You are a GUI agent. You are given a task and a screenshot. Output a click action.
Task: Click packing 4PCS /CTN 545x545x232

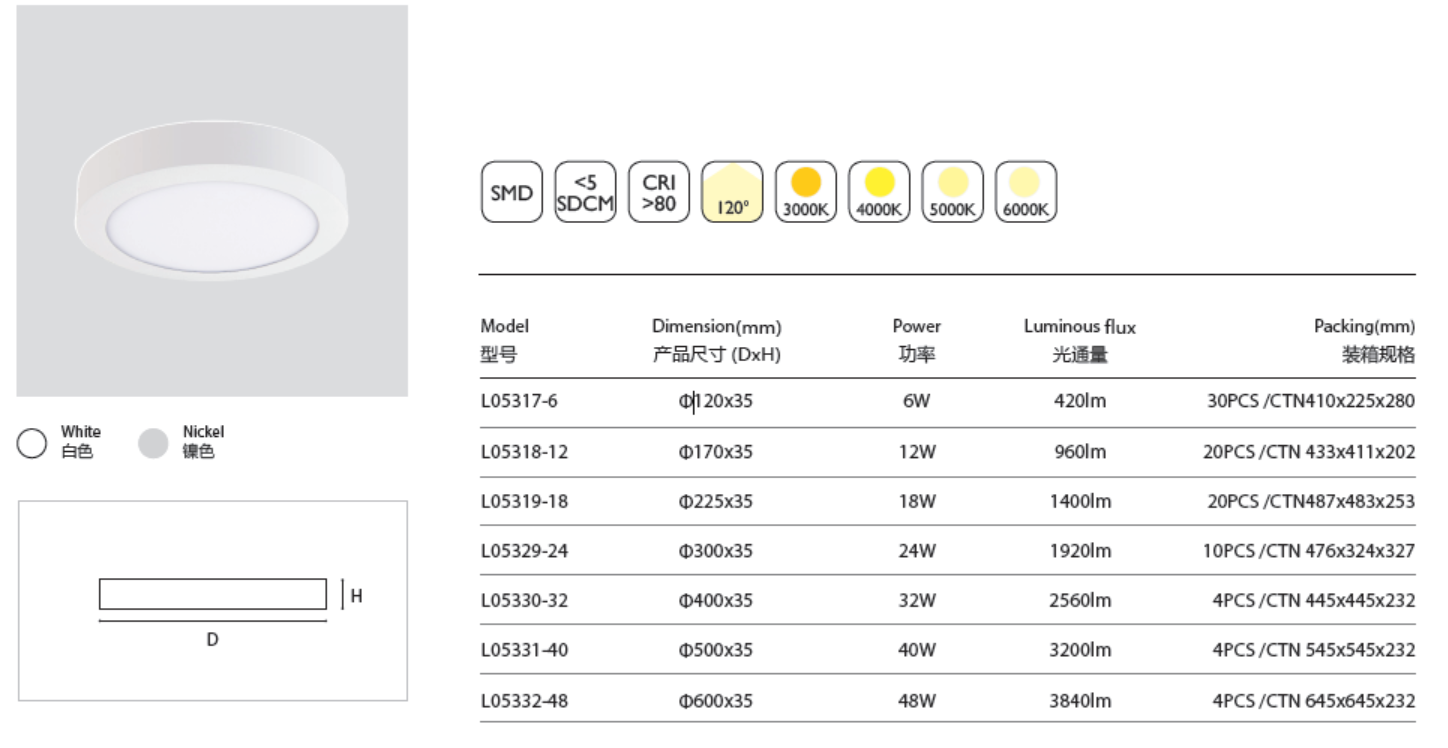1314,650
